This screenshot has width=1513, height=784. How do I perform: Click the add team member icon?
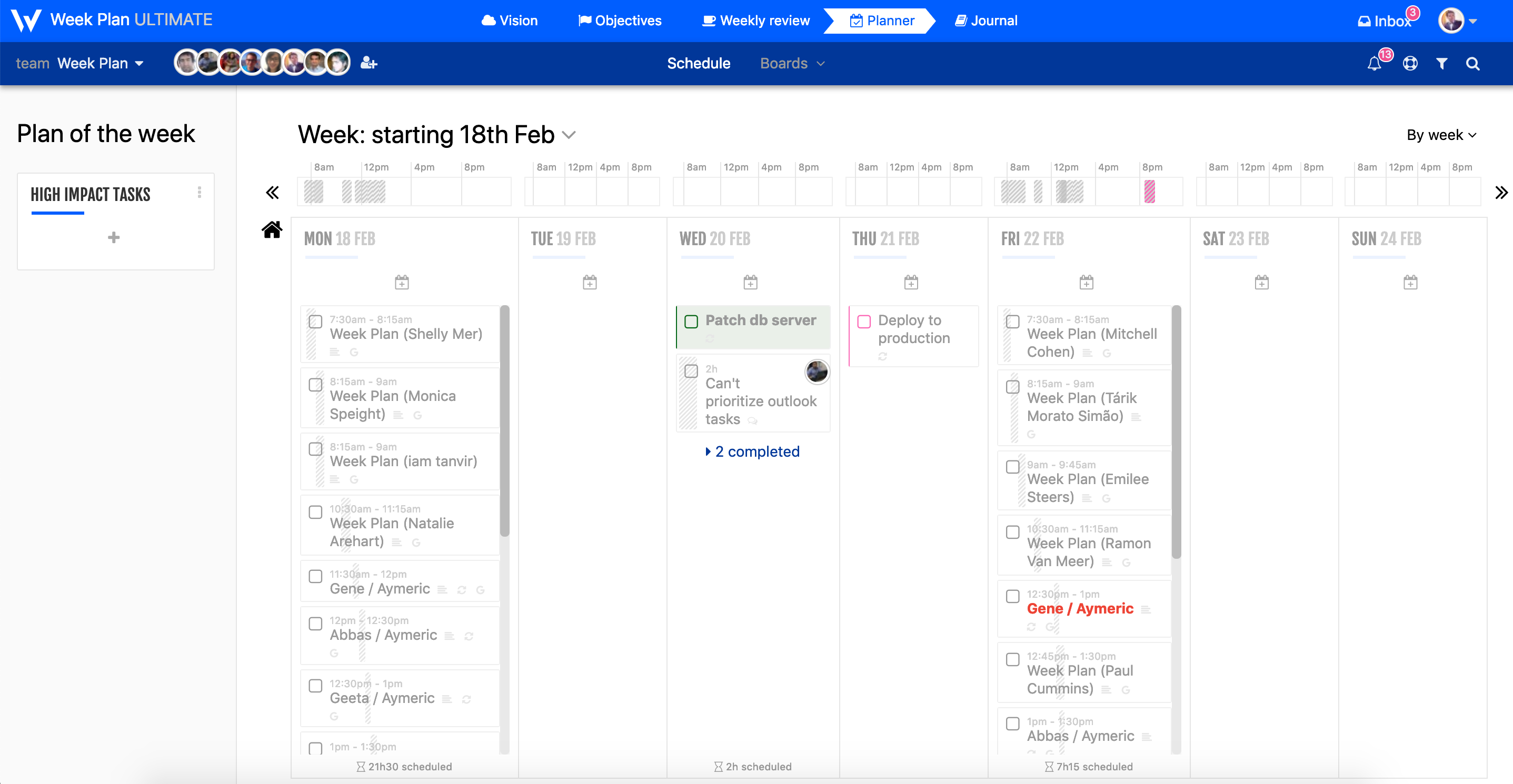click(x=369, y=63)
